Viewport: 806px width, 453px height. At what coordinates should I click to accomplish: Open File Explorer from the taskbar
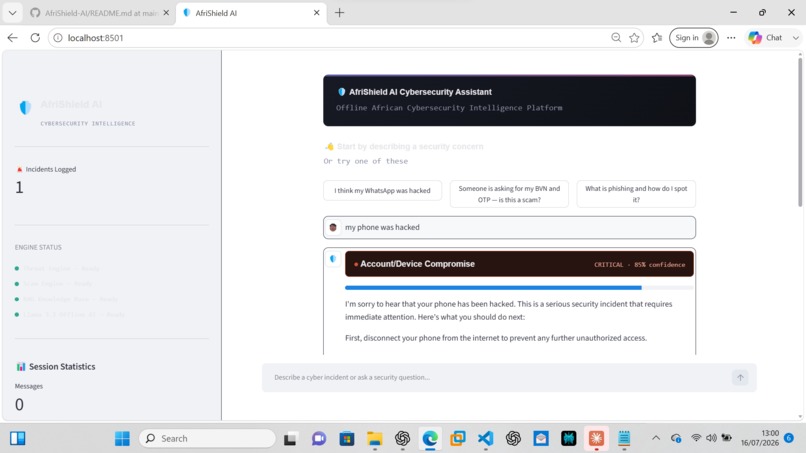coord(375,439)
